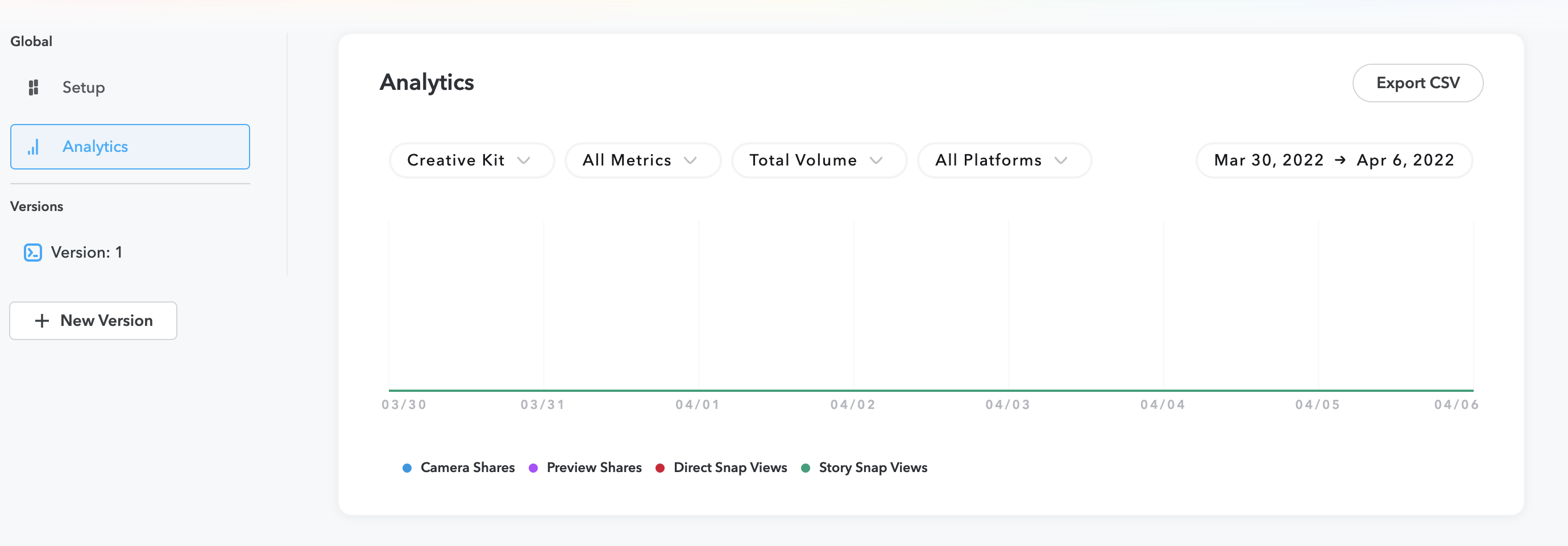
Task: Expand the All Metrics dropdown
Action: coord(642,160)
